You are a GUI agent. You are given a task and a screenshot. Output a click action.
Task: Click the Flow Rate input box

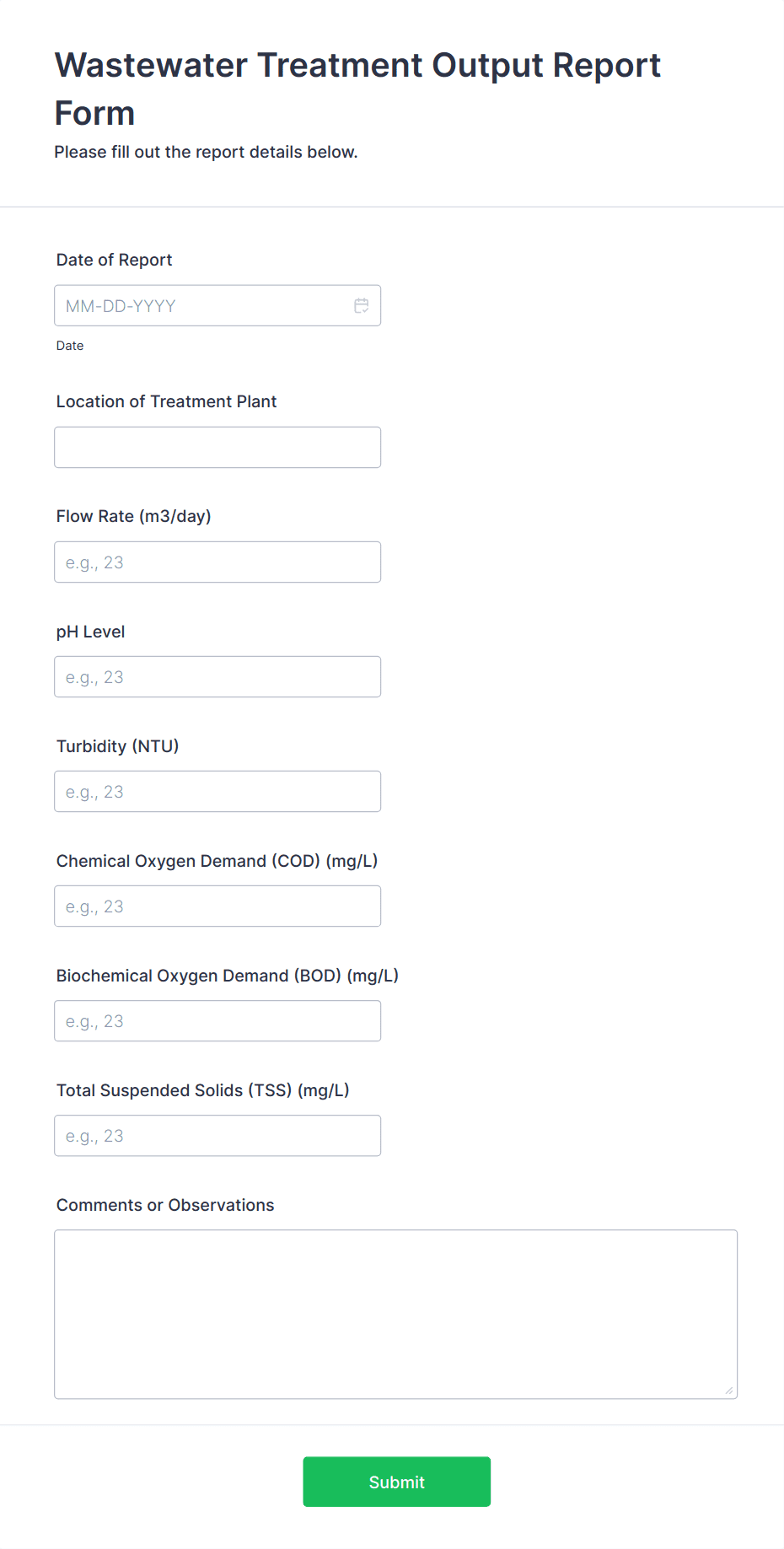(217, 562)
